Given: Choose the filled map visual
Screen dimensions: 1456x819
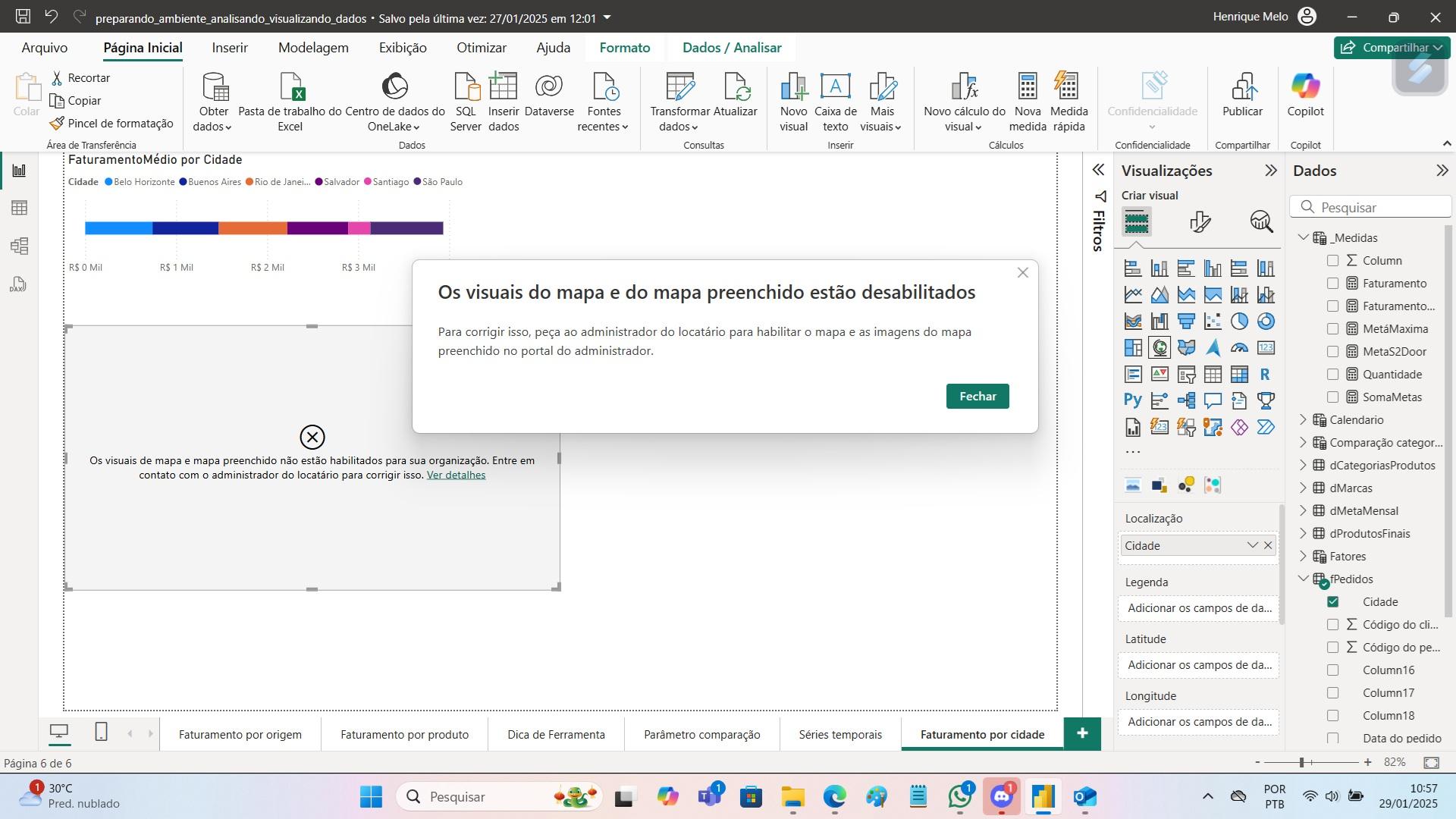Looking at the screenshot, I should point(1186,348).
